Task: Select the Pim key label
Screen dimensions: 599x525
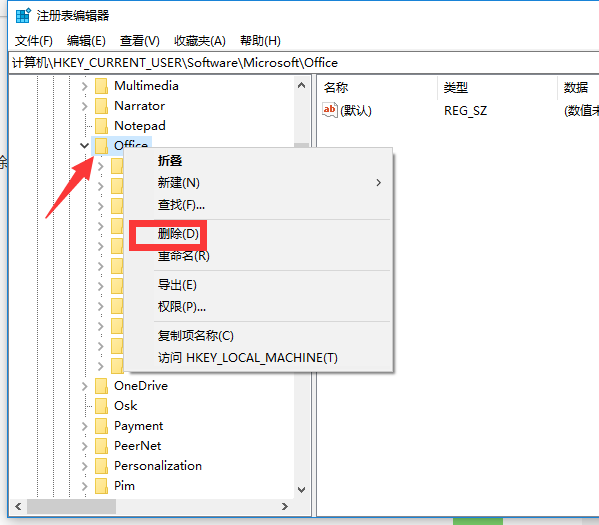Action: (x=125, y=486)
